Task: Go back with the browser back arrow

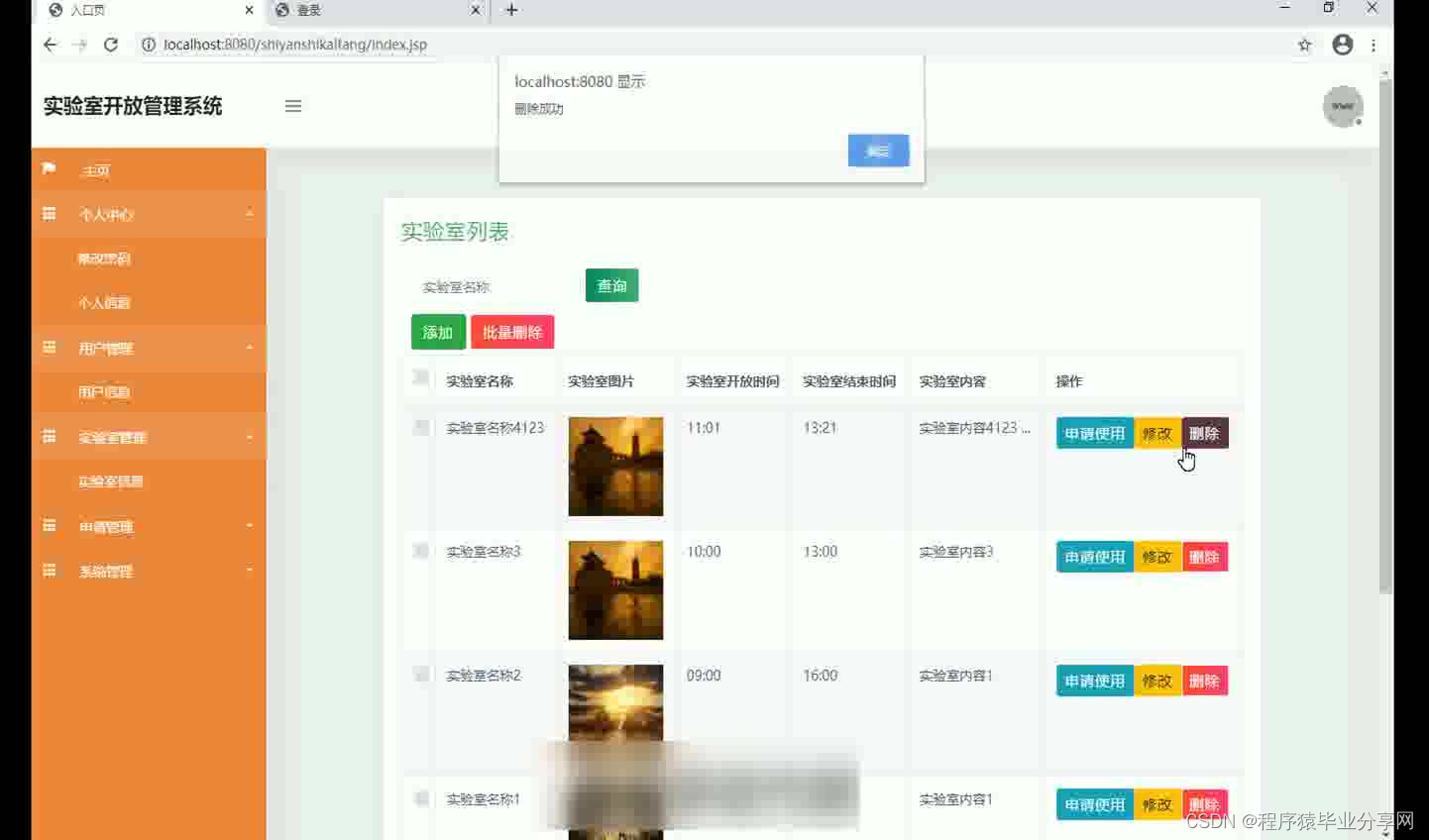Action: point(50,45)
